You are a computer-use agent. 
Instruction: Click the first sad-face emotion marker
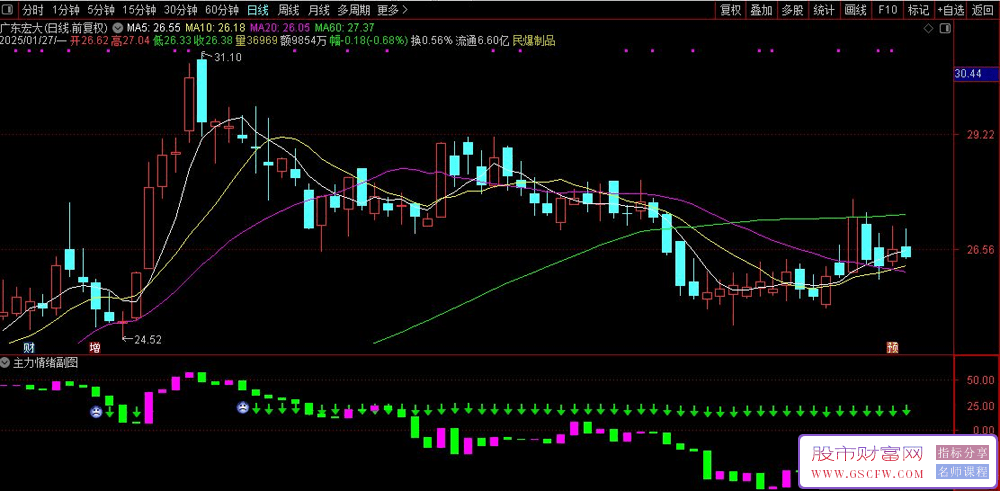coord(96,412)
